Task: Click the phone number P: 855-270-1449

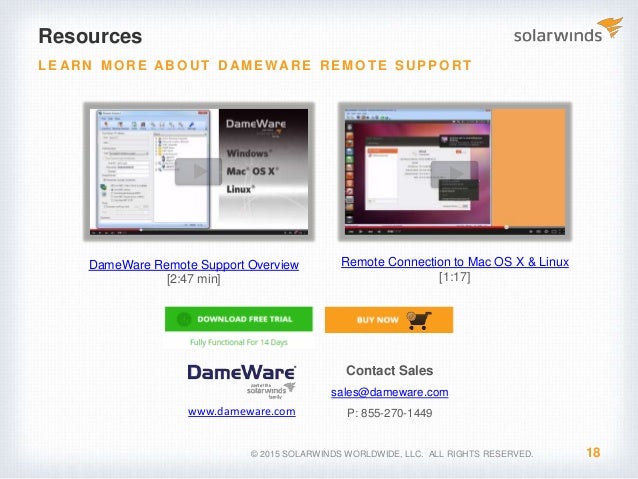Action: pos(389,413)
